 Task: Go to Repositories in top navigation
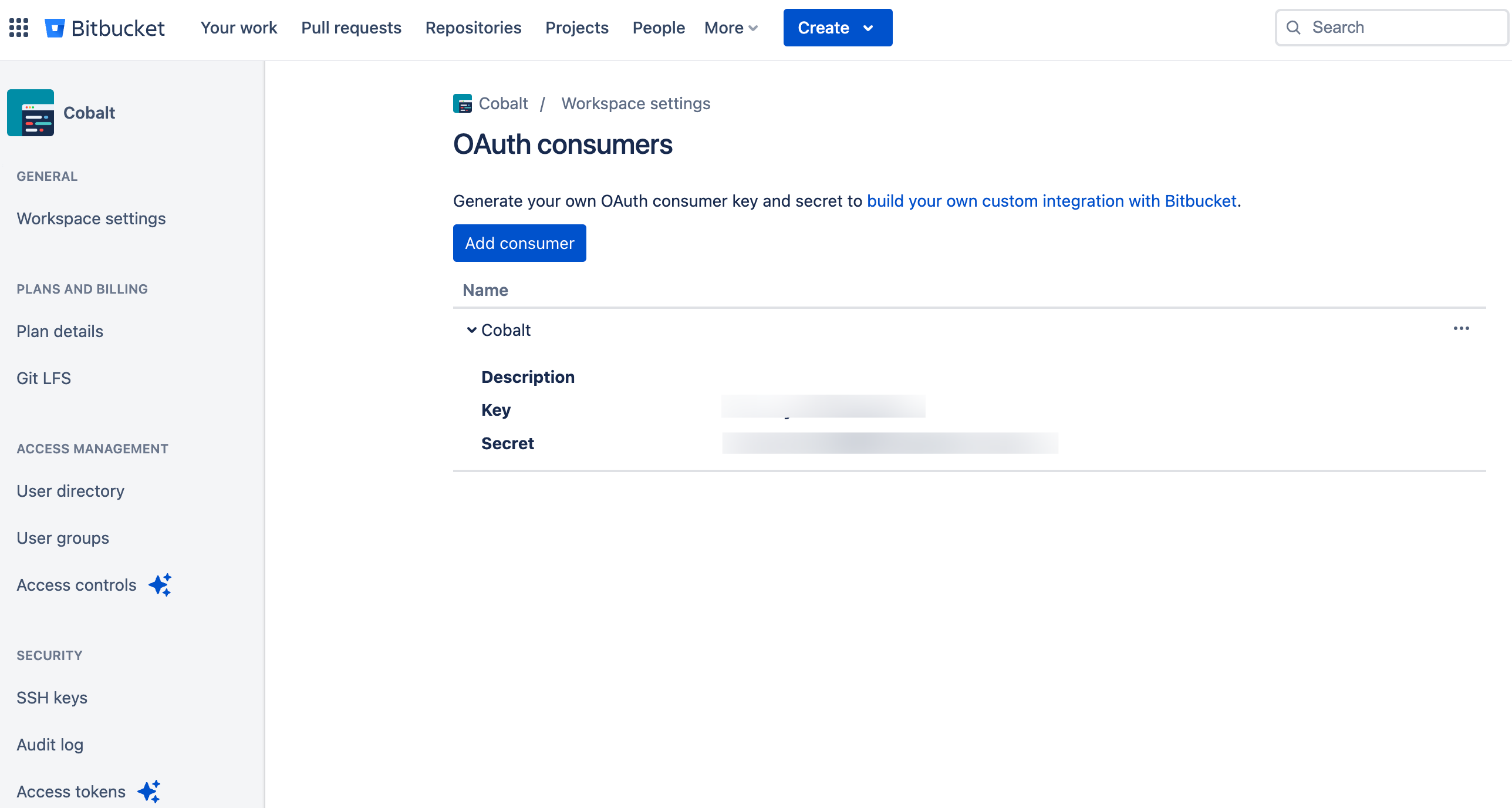point(473,28)
